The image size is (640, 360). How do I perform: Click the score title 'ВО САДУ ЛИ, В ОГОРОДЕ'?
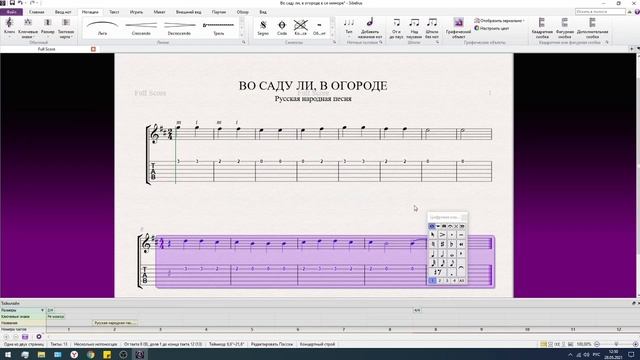[313, 86]
